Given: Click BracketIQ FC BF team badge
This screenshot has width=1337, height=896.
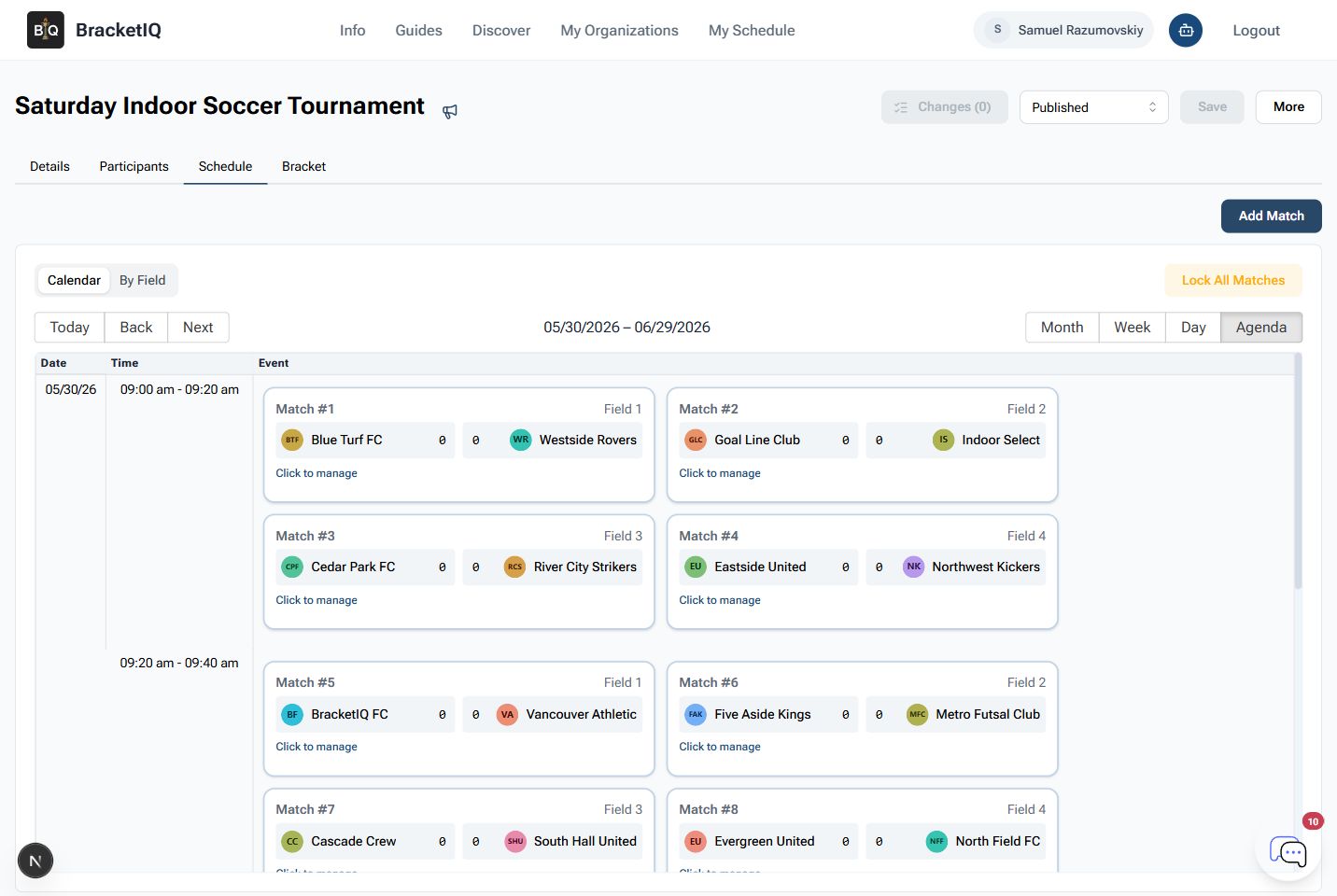Looking at the screenshot, I should point(292,714).
